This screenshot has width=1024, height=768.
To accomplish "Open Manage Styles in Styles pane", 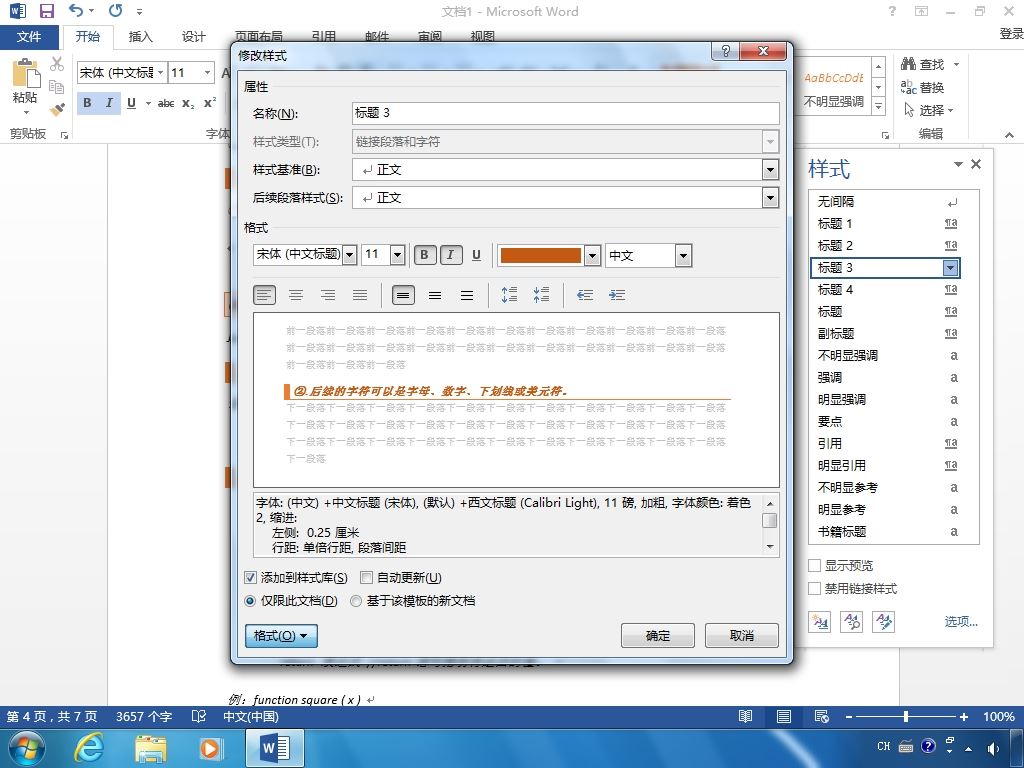I will [x=884, y=622].
